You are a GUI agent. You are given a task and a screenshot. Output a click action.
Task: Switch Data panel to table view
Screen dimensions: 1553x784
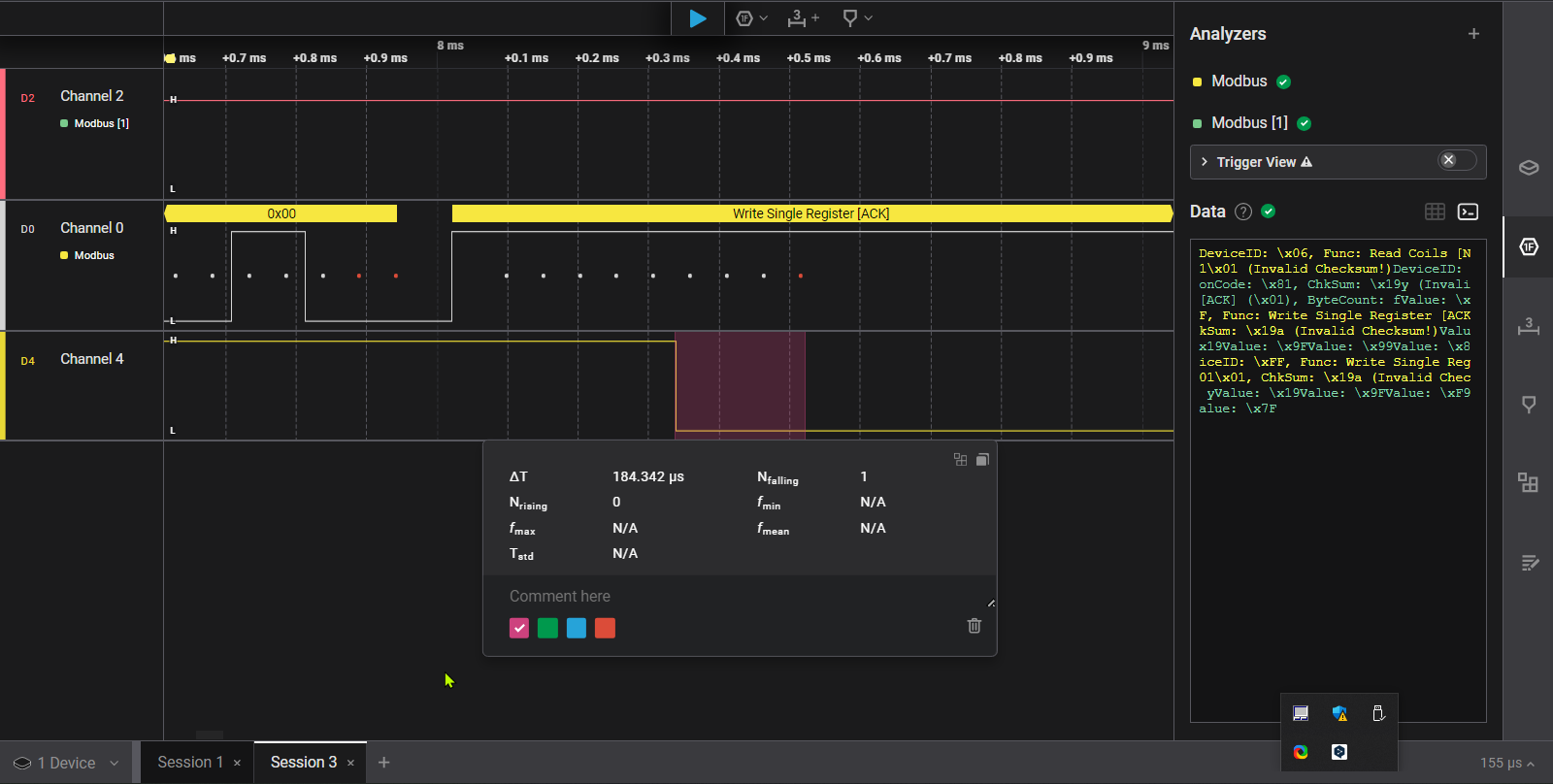pyautogui.click(x=1435, y=212)
